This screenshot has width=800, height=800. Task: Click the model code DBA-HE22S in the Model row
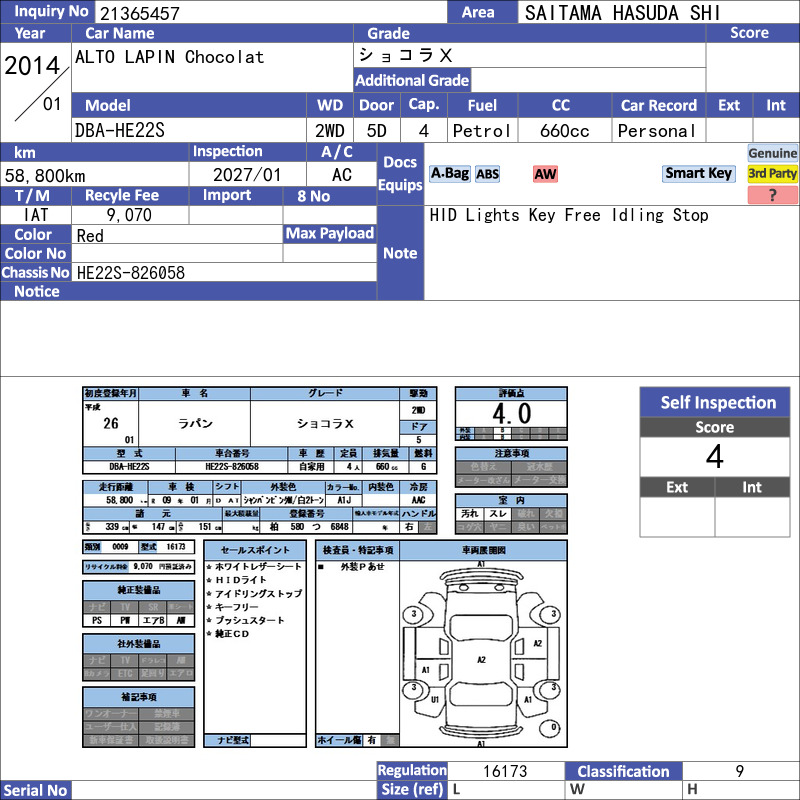pyautogui.click(x=120, y=131)
